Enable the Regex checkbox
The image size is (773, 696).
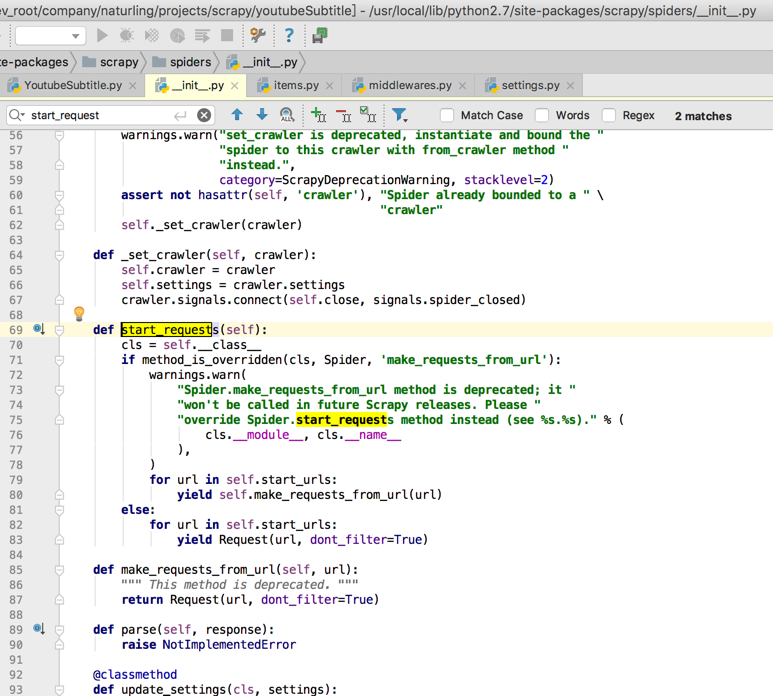click(x=609, y=115)
